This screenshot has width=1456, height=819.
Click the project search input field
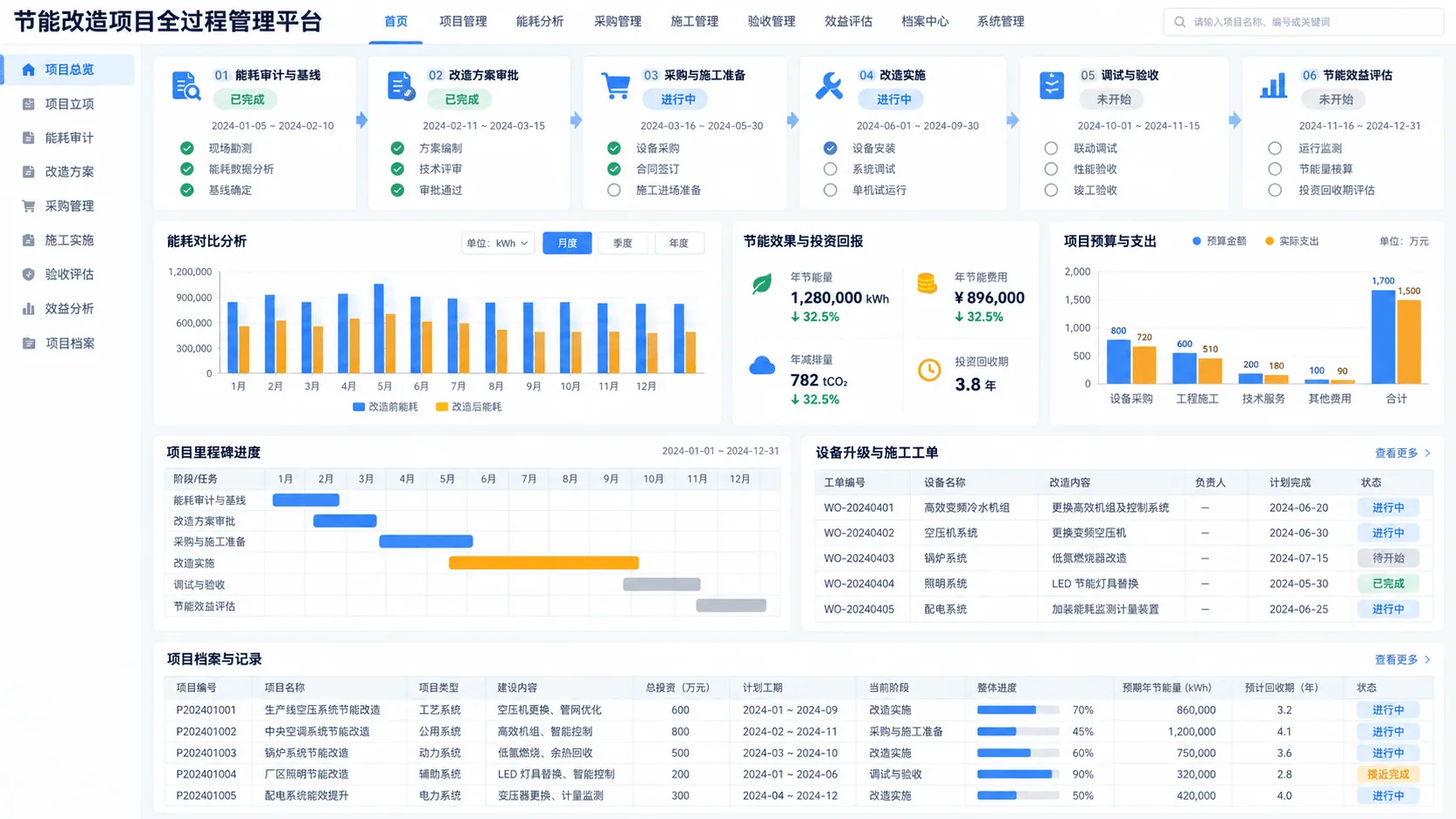coord(1303,22)
